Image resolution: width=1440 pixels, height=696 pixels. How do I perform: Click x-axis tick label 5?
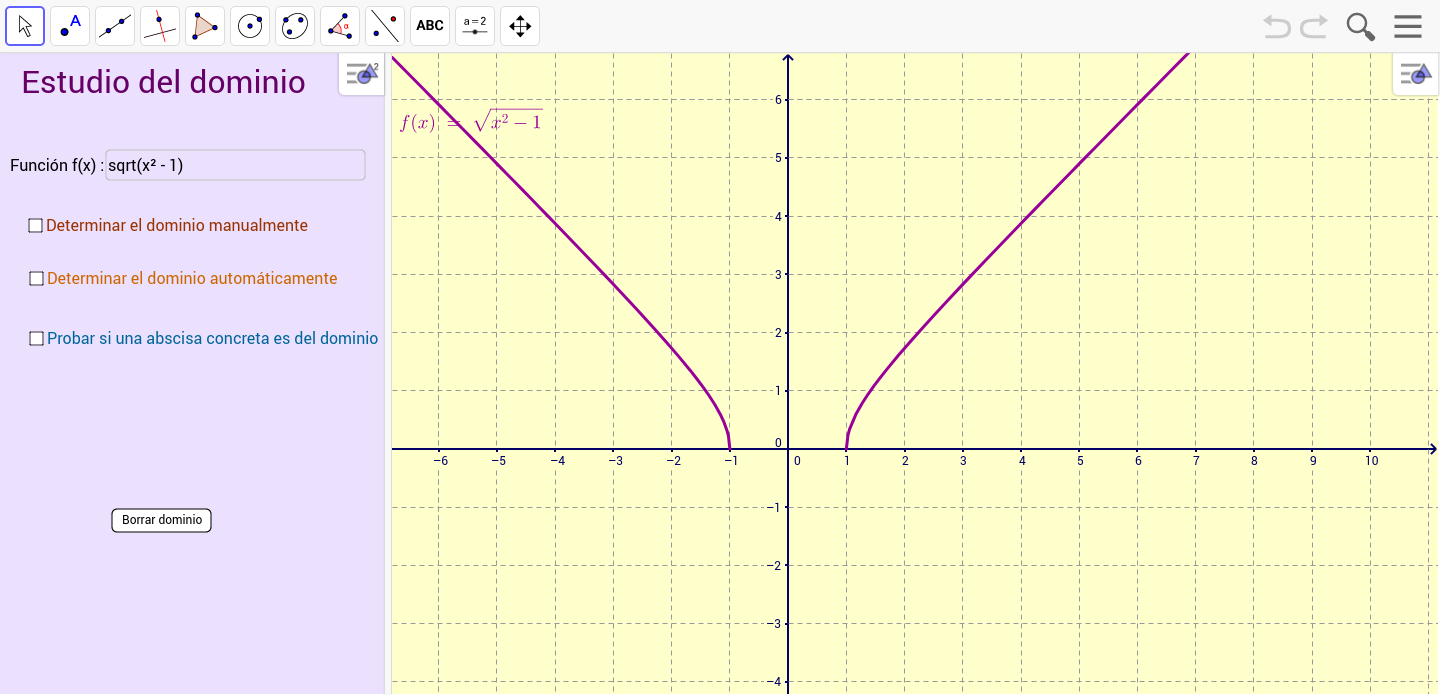1080,461
